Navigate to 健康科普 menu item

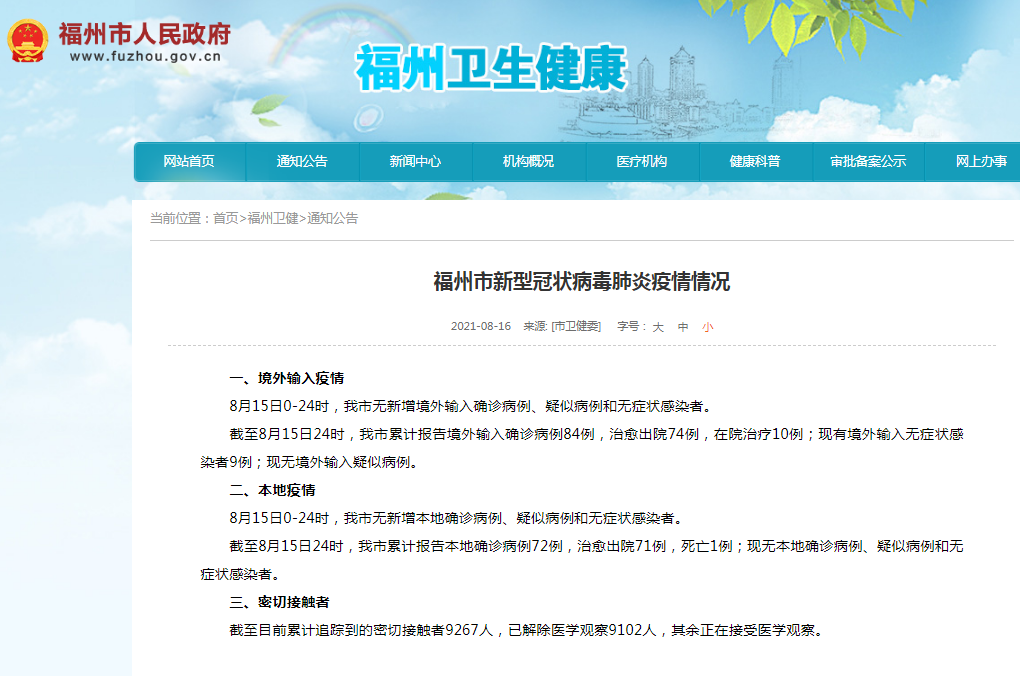pos(754,161)
